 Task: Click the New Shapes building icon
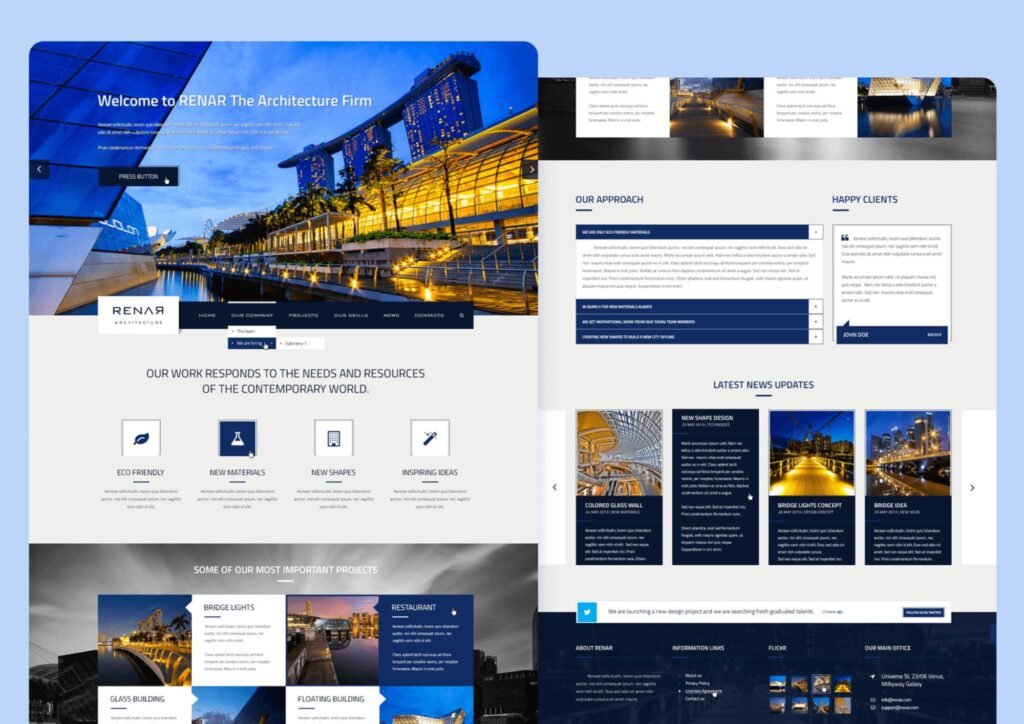point(333,438)
